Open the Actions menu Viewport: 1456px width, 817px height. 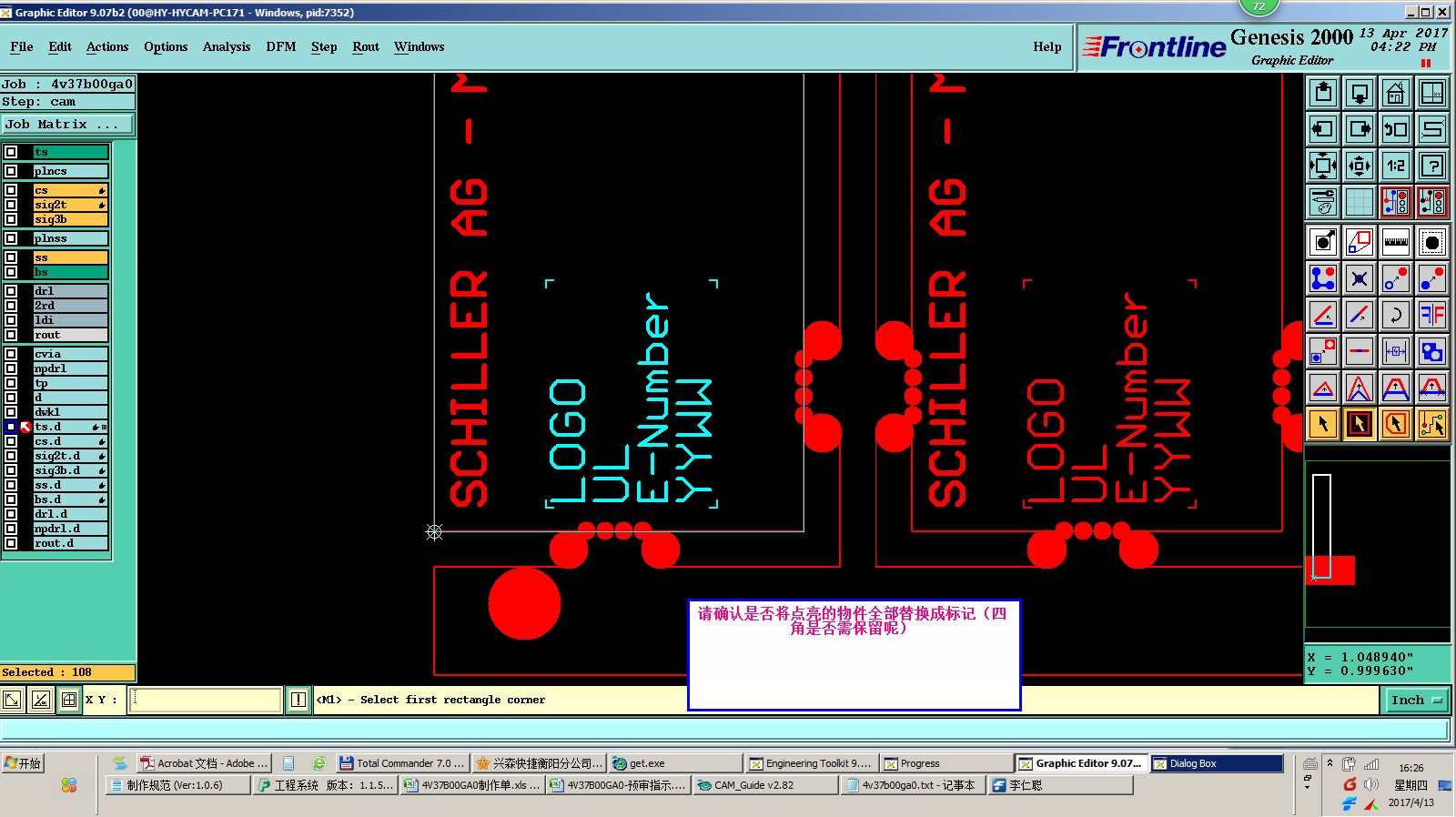tap(107, 46)
